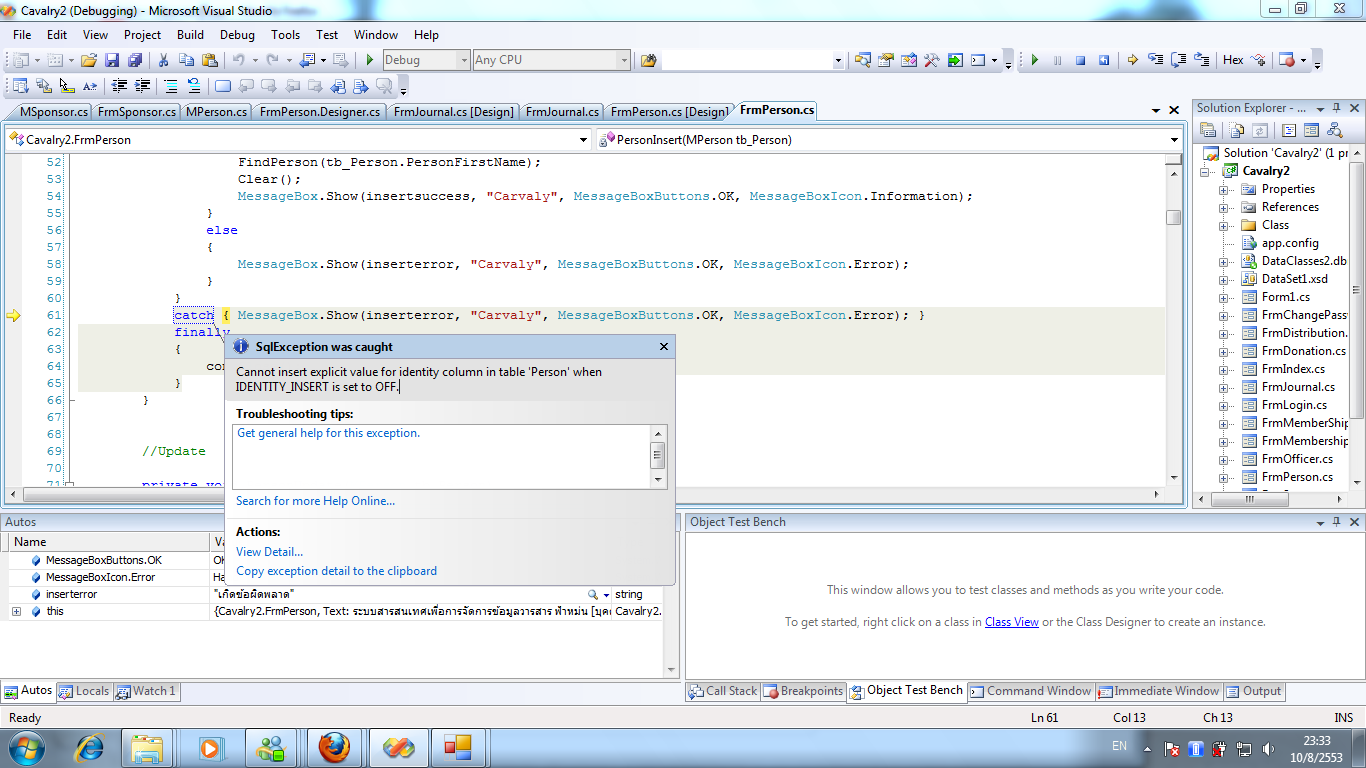Toggle bookmark icon in text editor toolbar

[223, 86]
